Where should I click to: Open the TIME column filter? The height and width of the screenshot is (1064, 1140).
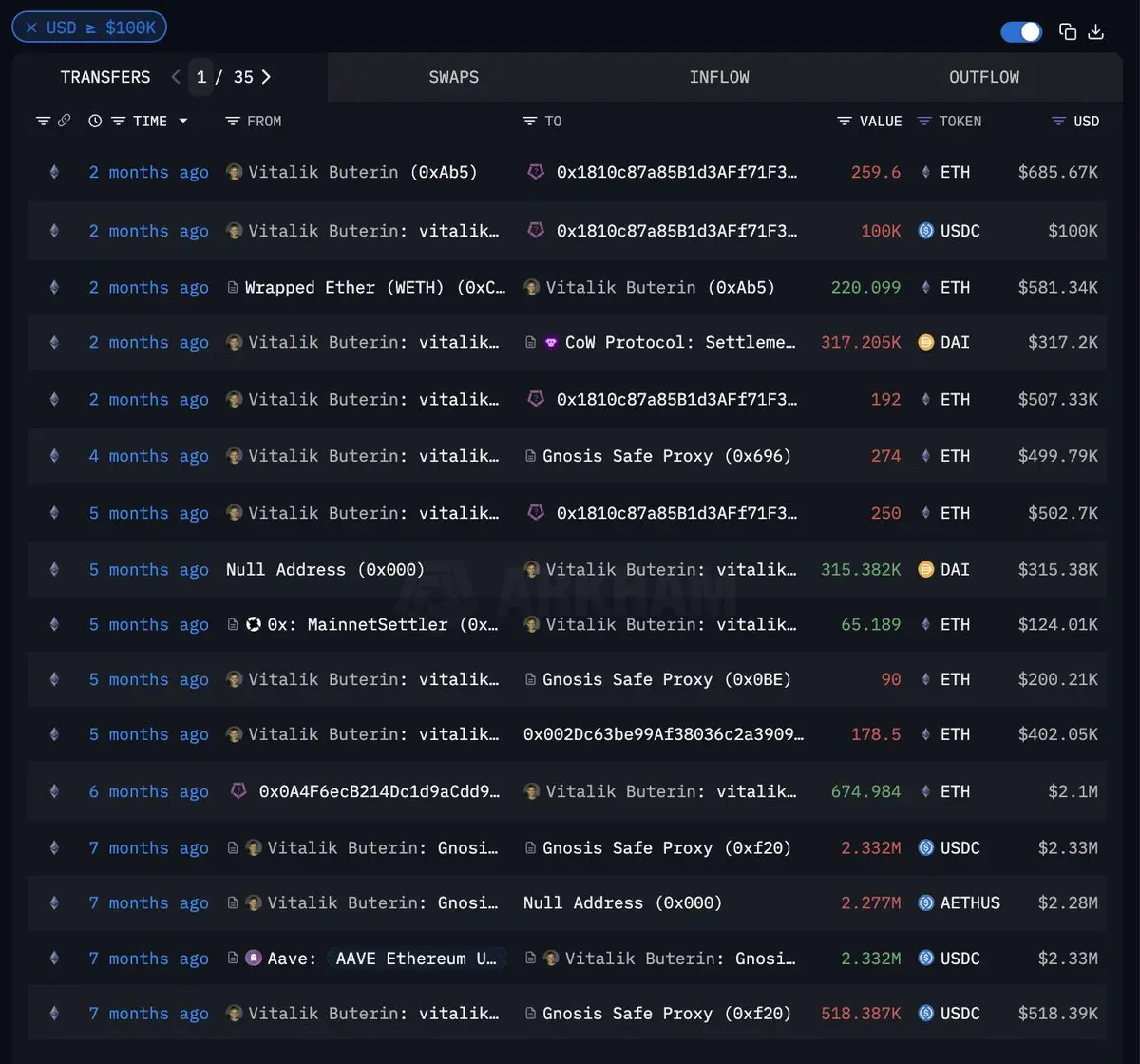coord(118,121)
